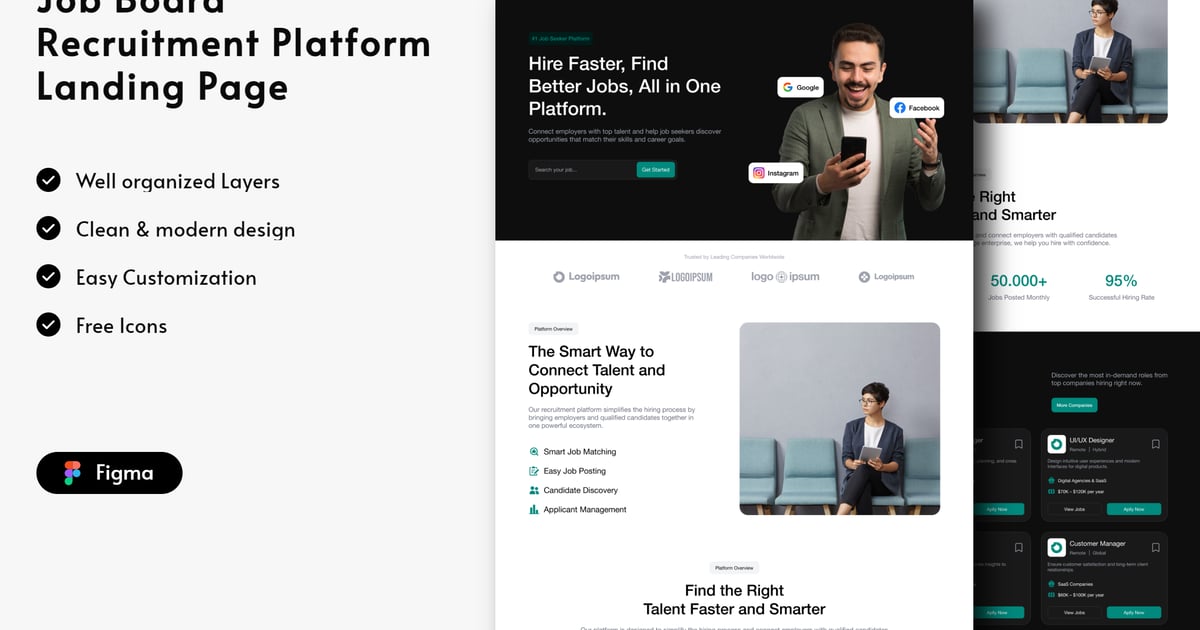Click the More Companies button
1200x630 pixels.
[1074, 405]
